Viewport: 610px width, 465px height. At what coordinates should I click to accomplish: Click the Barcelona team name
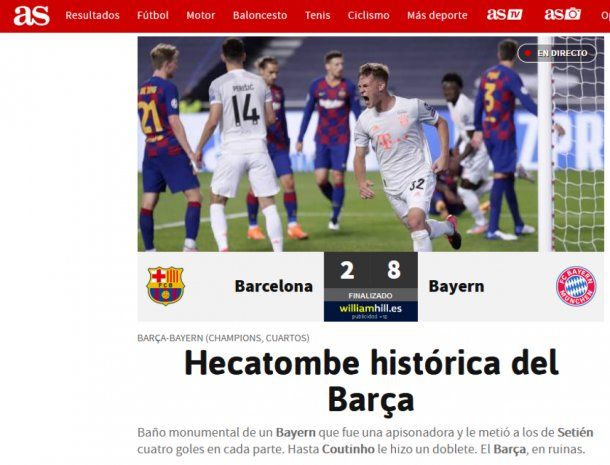click(273, 286)
